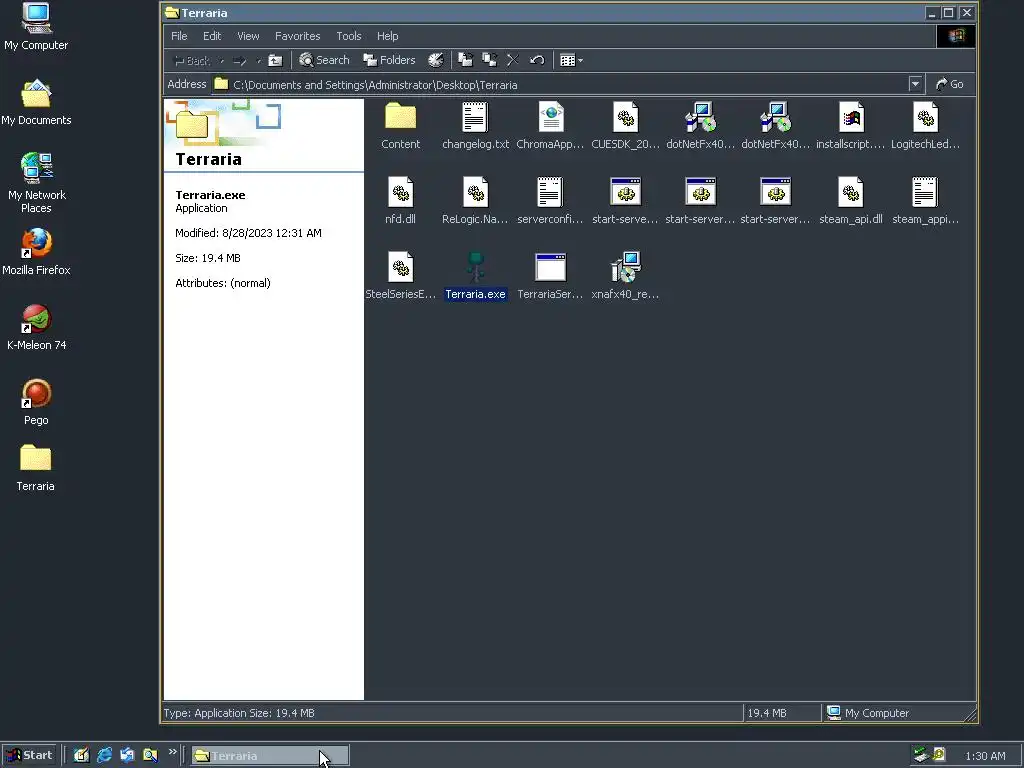Open the File menu
This screenshot has height=768, width=1024.
[179, 36]
